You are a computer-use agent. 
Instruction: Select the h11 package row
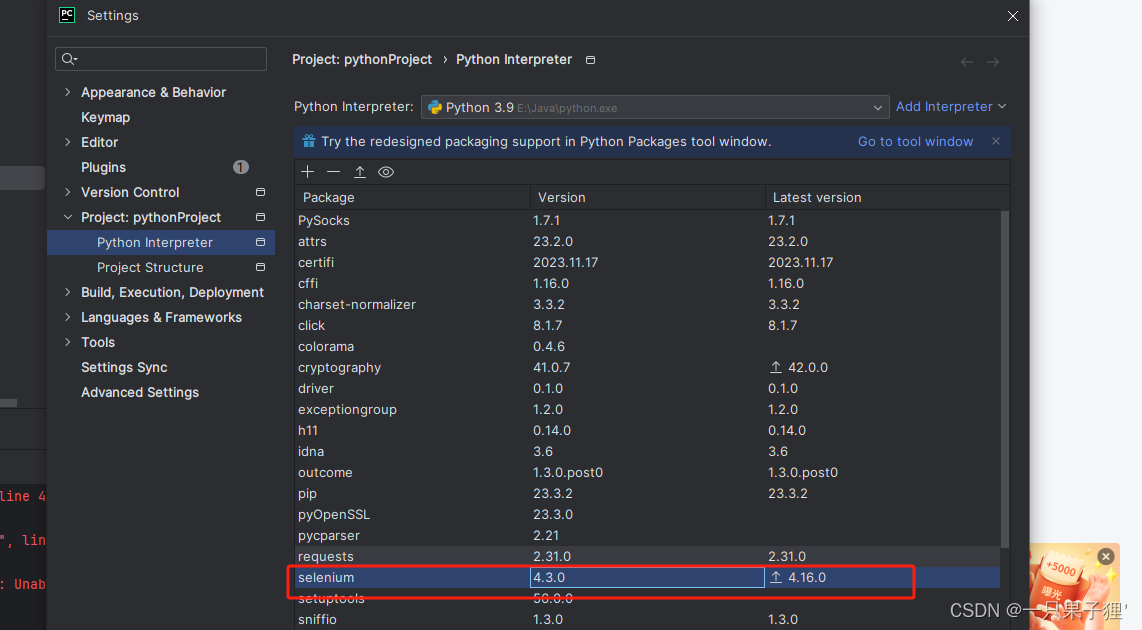pos(647,430)
